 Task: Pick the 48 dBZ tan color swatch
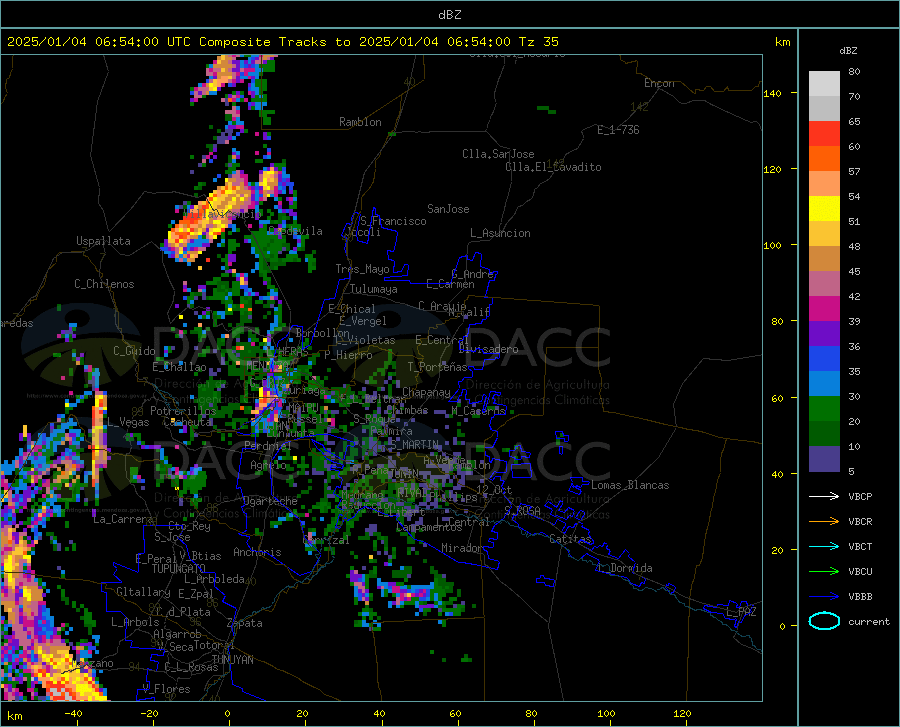pyautogui.click(x=824, y=259)
